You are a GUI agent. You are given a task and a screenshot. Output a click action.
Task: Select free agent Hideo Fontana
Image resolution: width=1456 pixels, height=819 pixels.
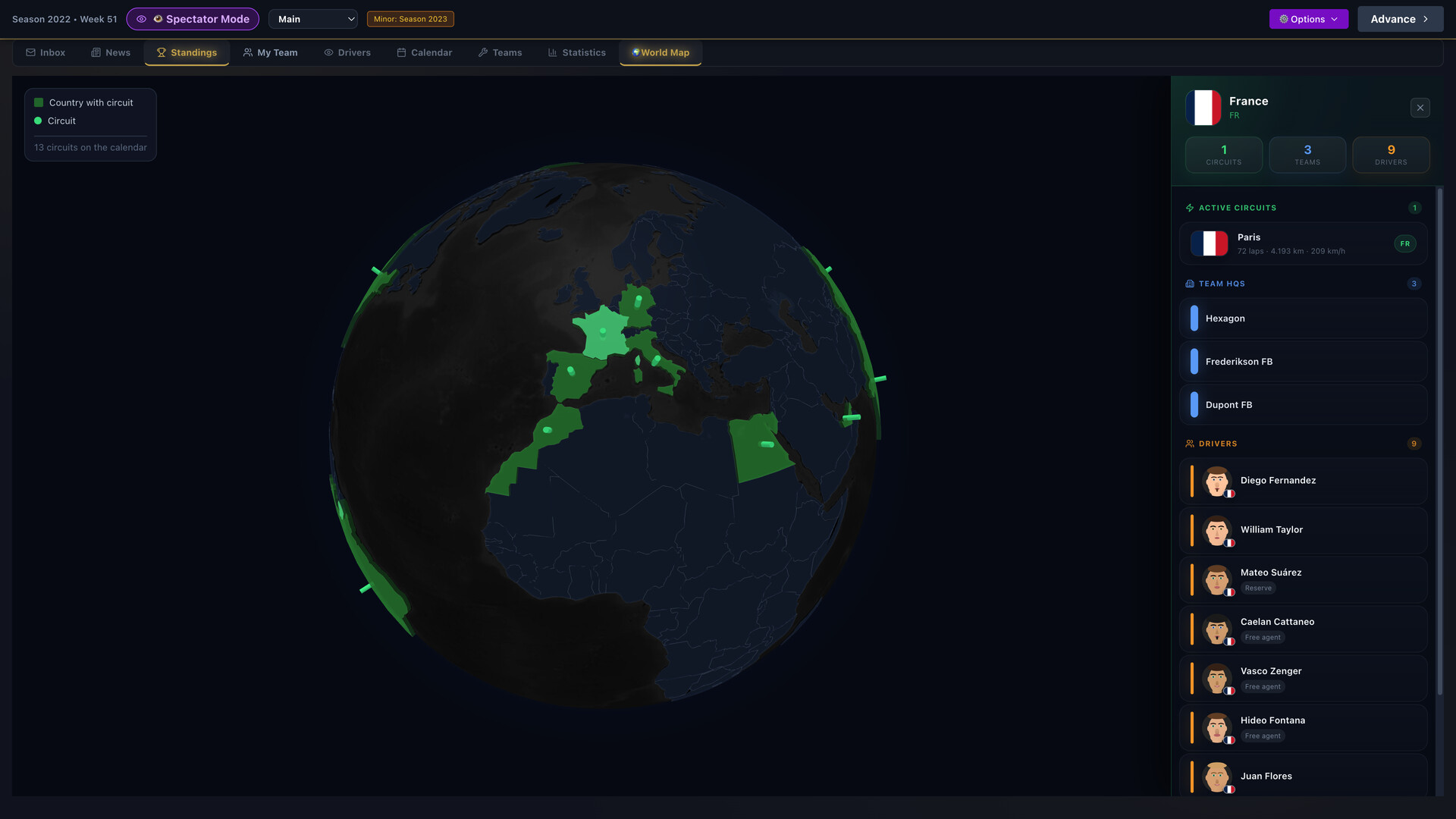pyautogui.click(x=1304, y=727)
